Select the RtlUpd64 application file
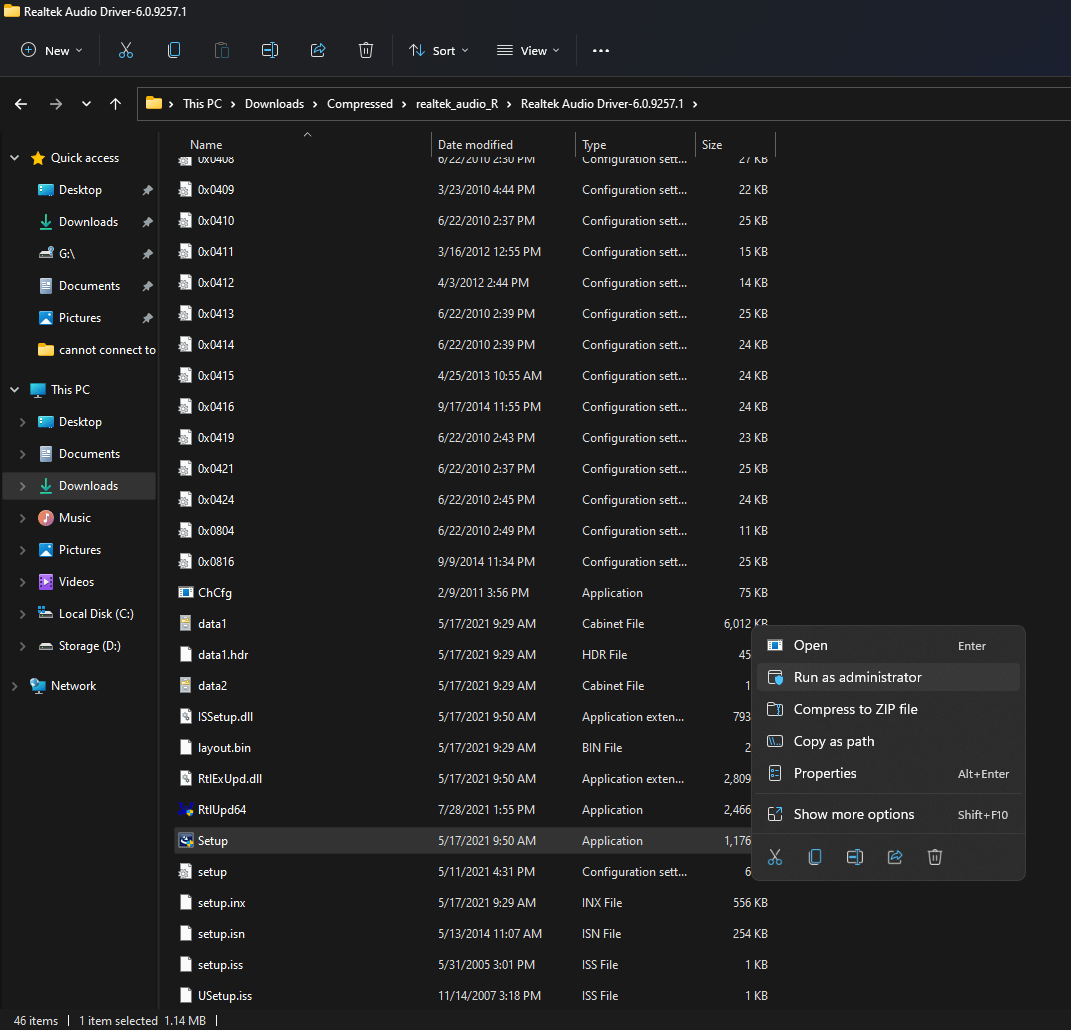 click(x=221, y=810)
